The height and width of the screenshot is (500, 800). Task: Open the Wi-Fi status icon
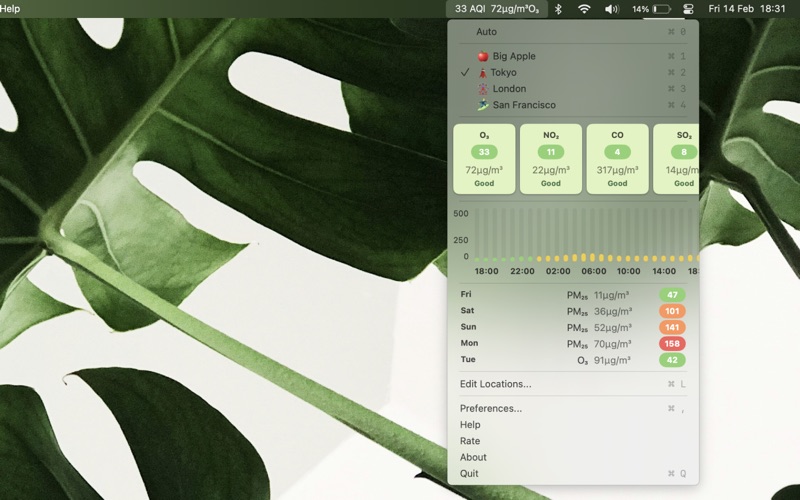click(x=584, y=9)
